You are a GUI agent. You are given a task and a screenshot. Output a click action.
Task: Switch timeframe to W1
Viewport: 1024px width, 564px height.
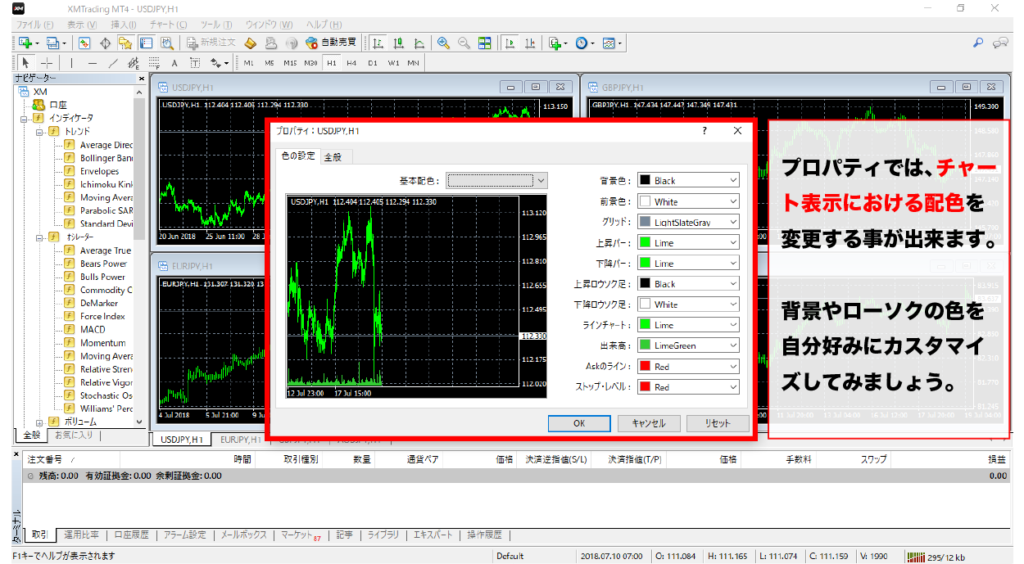393,63
